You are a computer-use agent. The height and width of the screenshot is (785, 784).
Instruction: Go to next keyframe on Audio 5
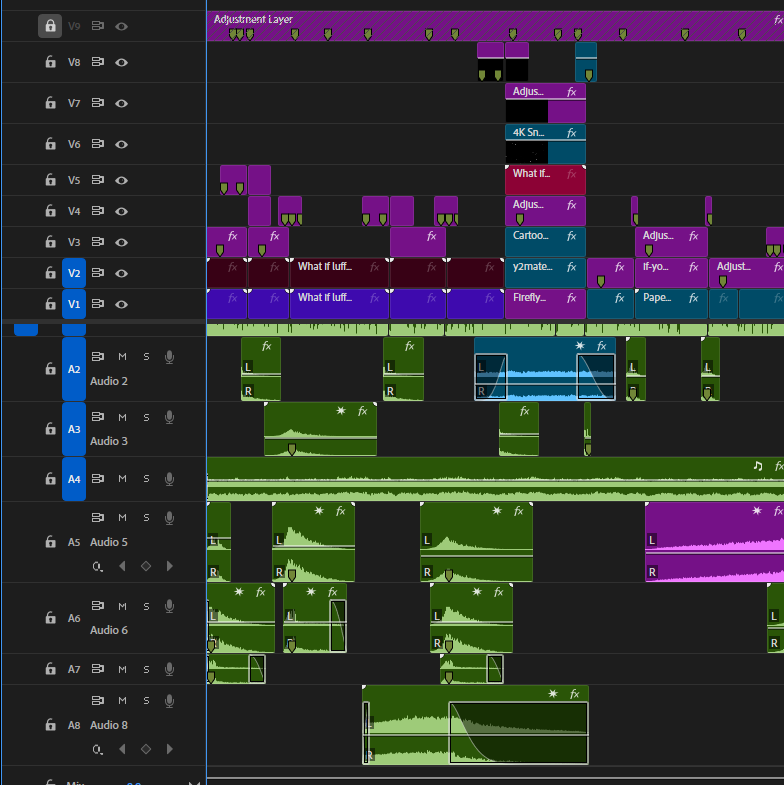coord(170,566)
